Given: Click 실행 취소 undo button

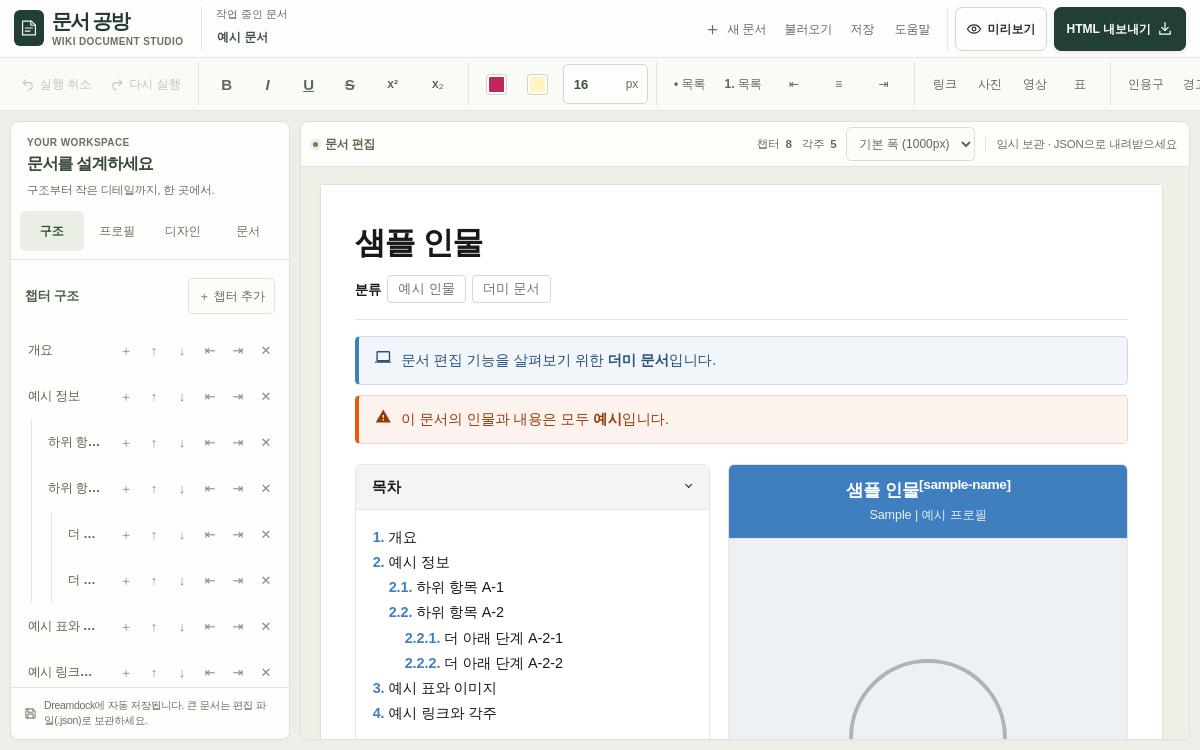Looking at the screenshot, I should [56, 84].
